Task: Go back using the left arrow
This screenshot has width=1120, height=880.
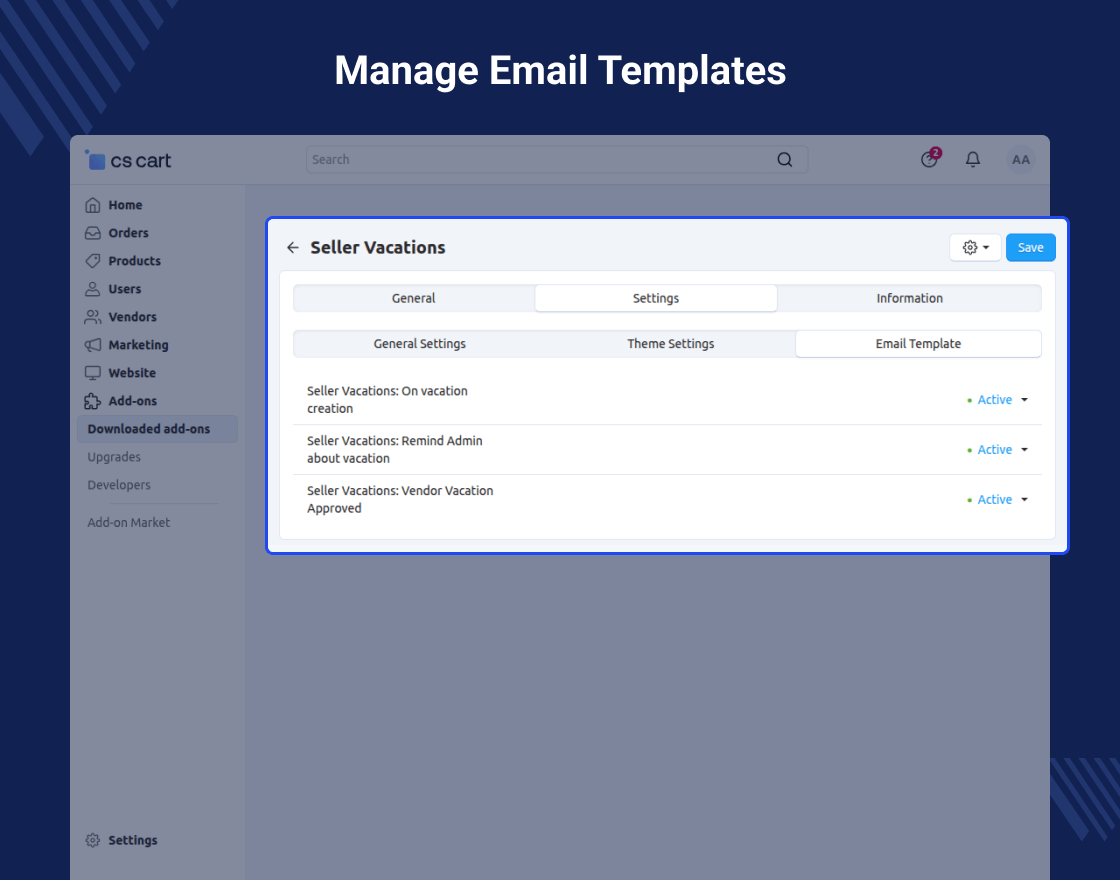Action: (293, 247)
